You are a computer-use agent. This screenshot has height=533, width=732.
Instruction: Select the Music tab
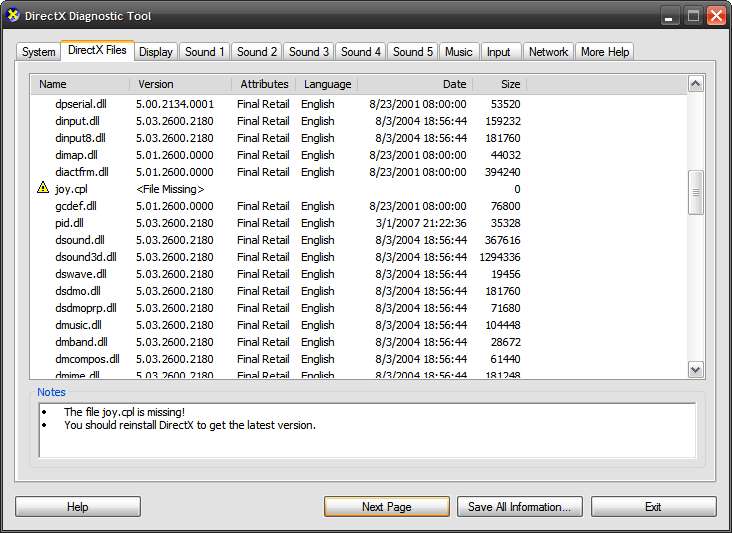click(x=458, y=52)
